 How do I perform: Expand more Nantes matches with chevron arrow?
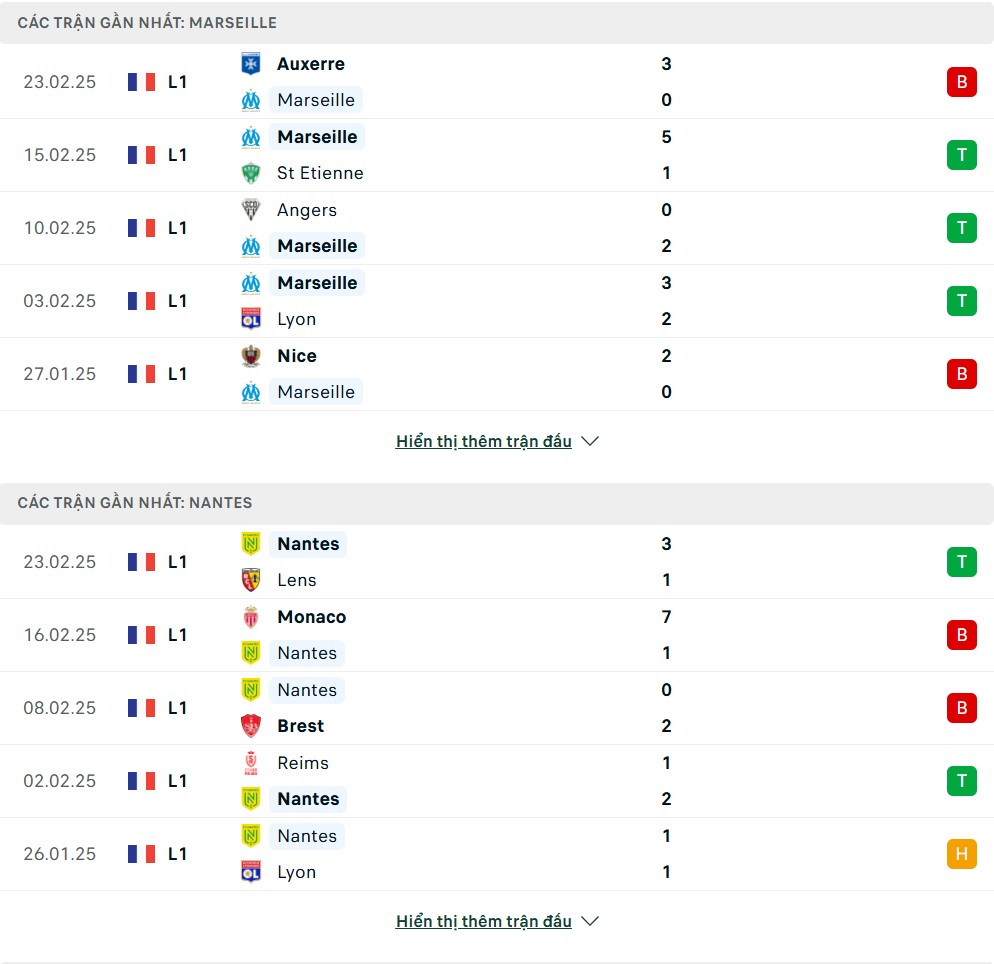pos(590,921)
